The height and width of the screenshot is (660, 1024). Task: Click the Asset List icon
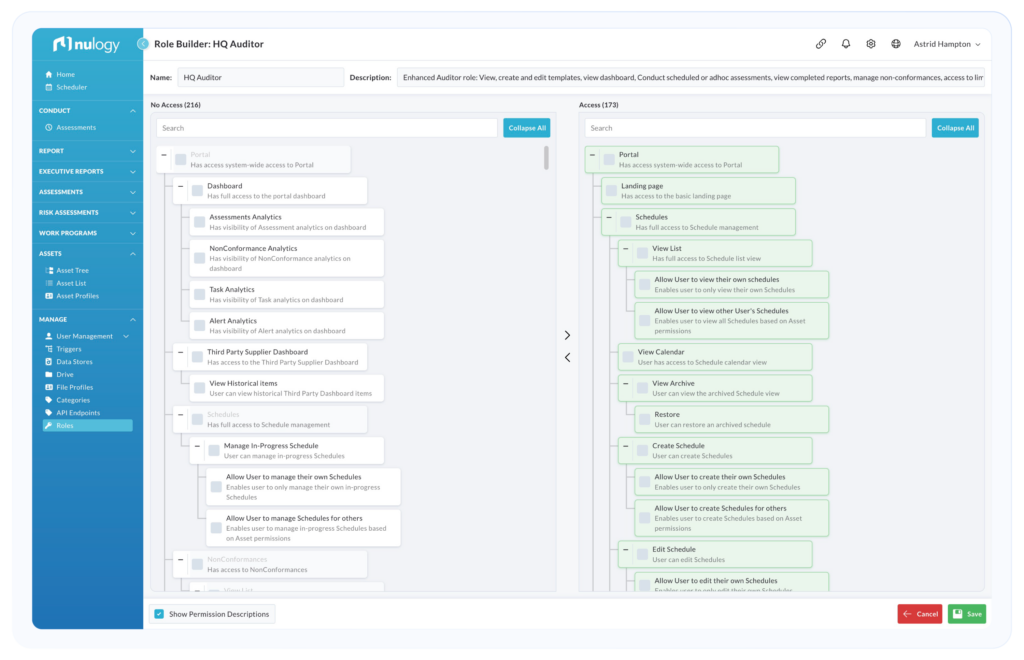coord(49,283)
